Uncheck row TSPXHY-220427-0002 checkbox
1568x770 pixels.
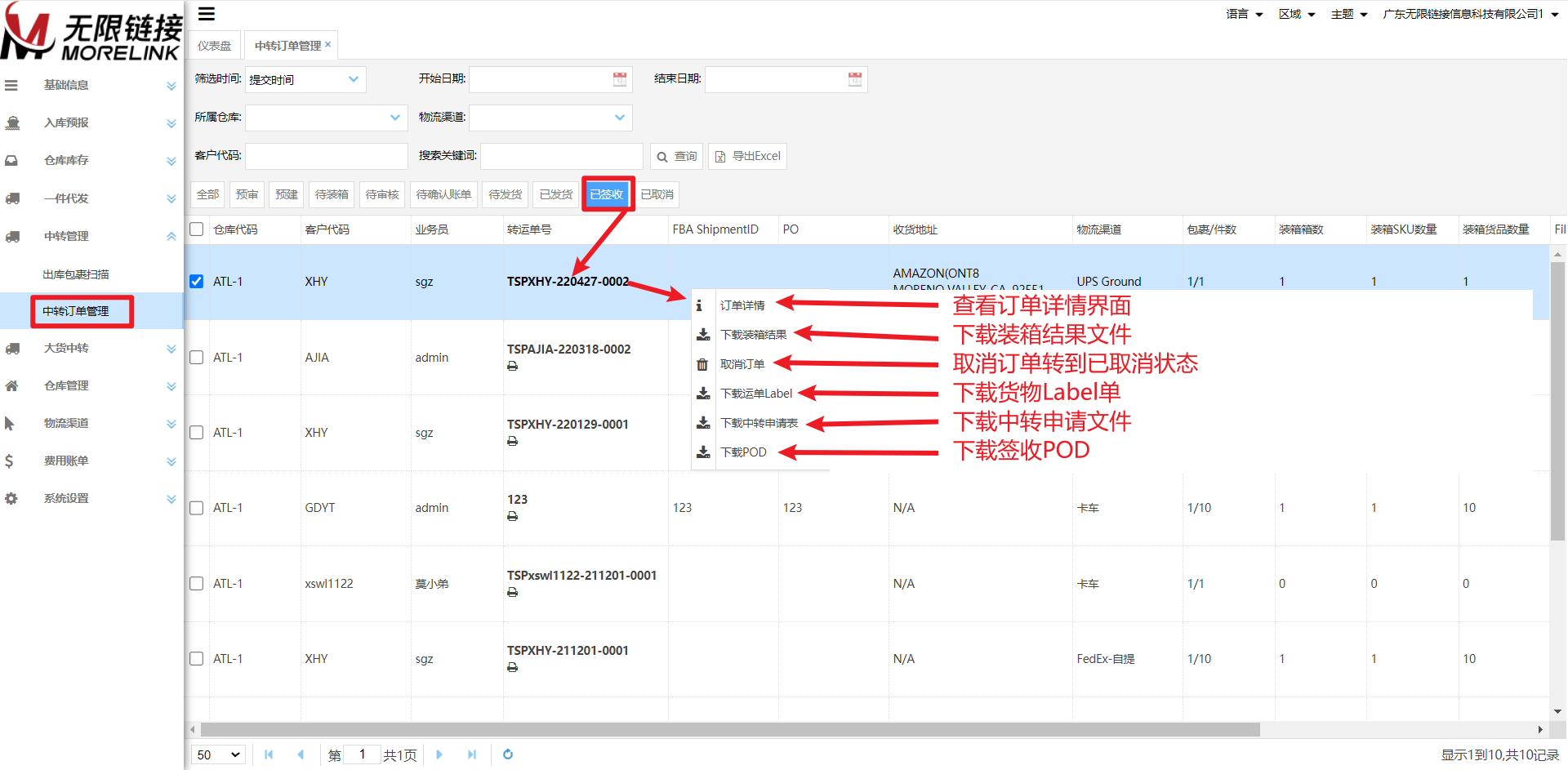[197, 281]
